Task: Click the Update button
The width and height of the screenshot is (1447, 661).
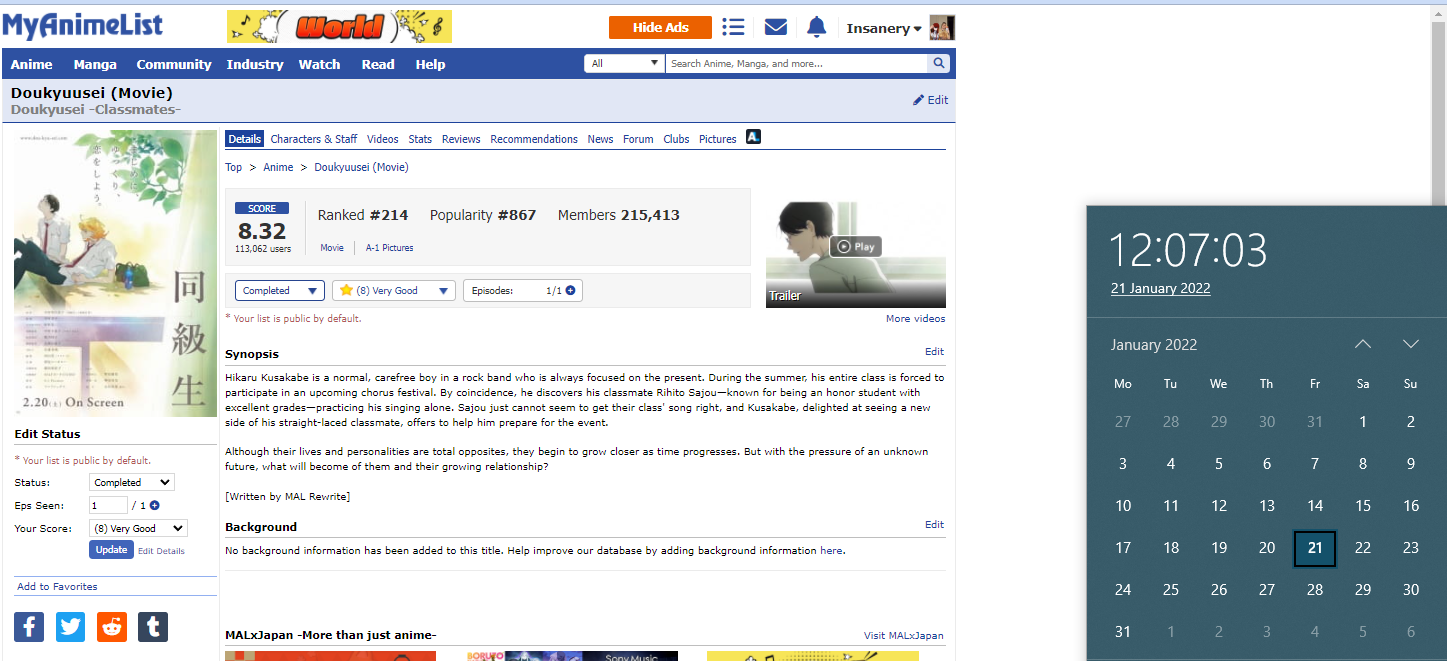Action: (x=111, y=550)
